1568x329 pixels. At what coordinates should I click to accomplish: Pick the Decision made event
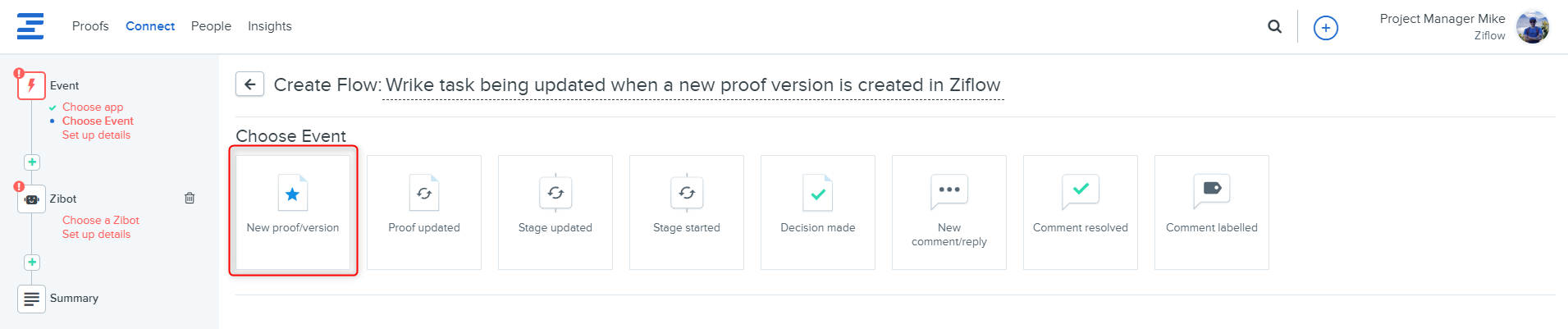(x=818, y=212)
